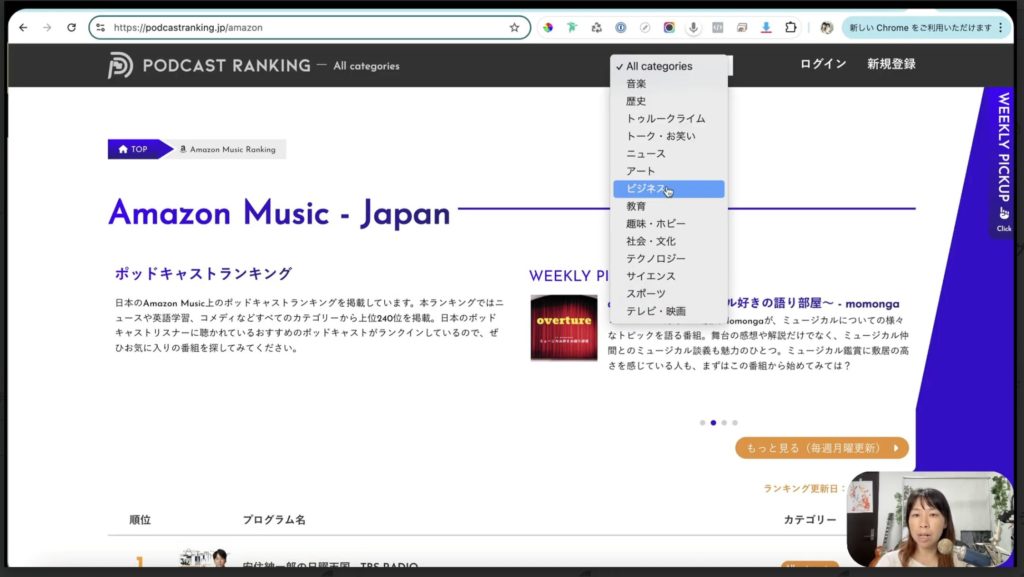The height and width of the screenshot is (577, 1024).
Task: Reload the page with the refresh icon
Action: 71,27
